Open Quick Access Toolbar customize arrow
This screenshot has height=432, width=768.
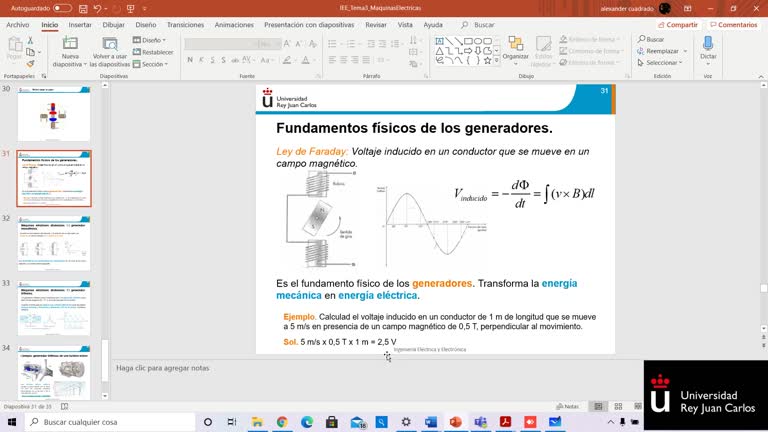pos(144,8)
